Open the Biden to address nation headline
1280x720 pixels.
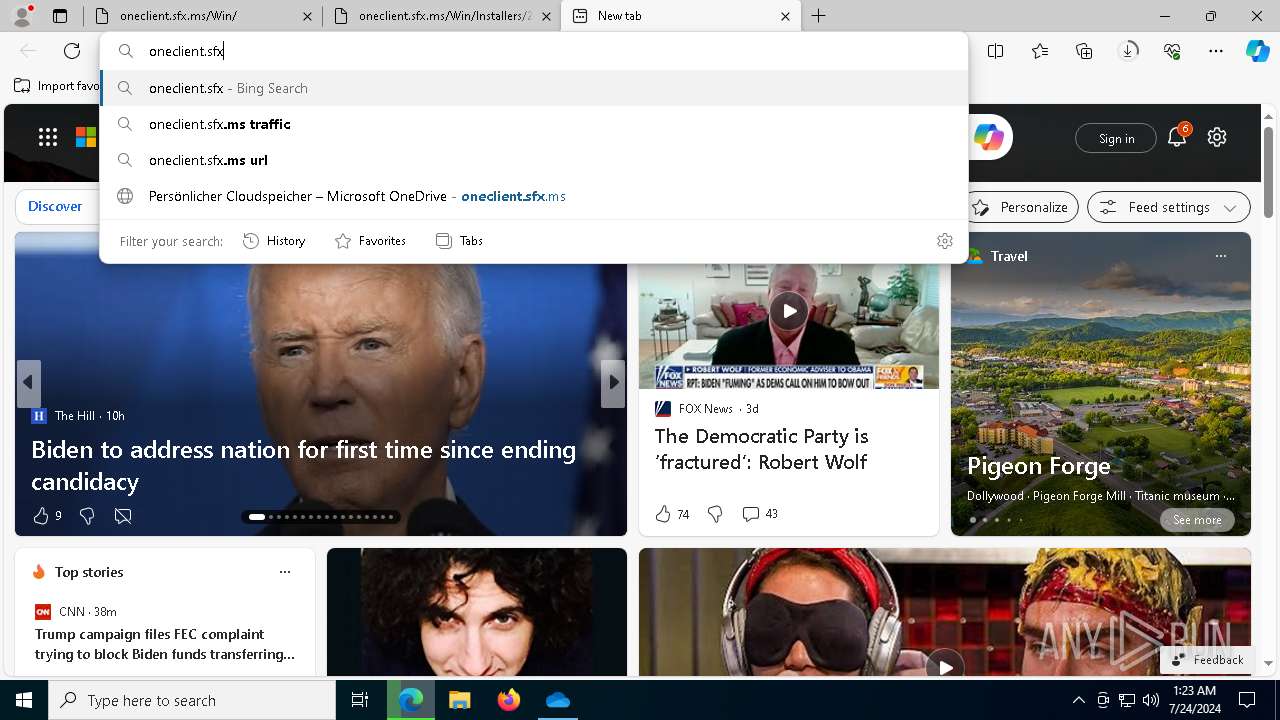click(x=304, y=465)
